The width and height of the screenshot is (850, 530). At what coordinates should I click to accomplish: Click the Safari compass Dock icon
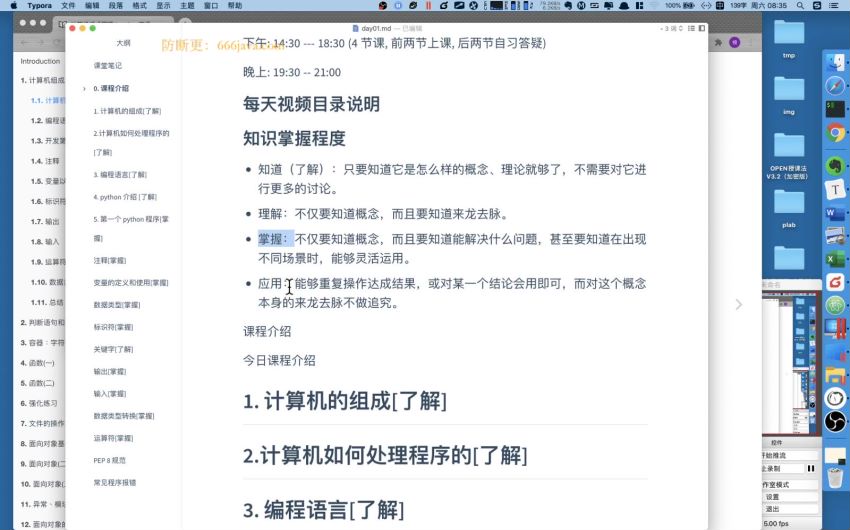pos(836,85)
